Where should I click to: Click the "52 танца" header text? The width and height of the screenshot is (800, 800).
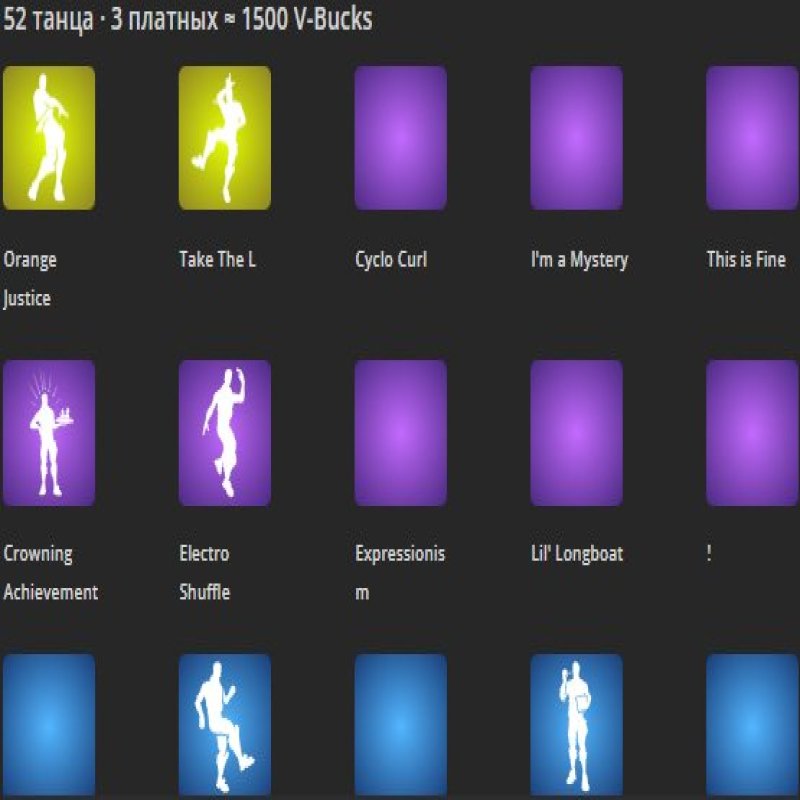coord(49,20)
